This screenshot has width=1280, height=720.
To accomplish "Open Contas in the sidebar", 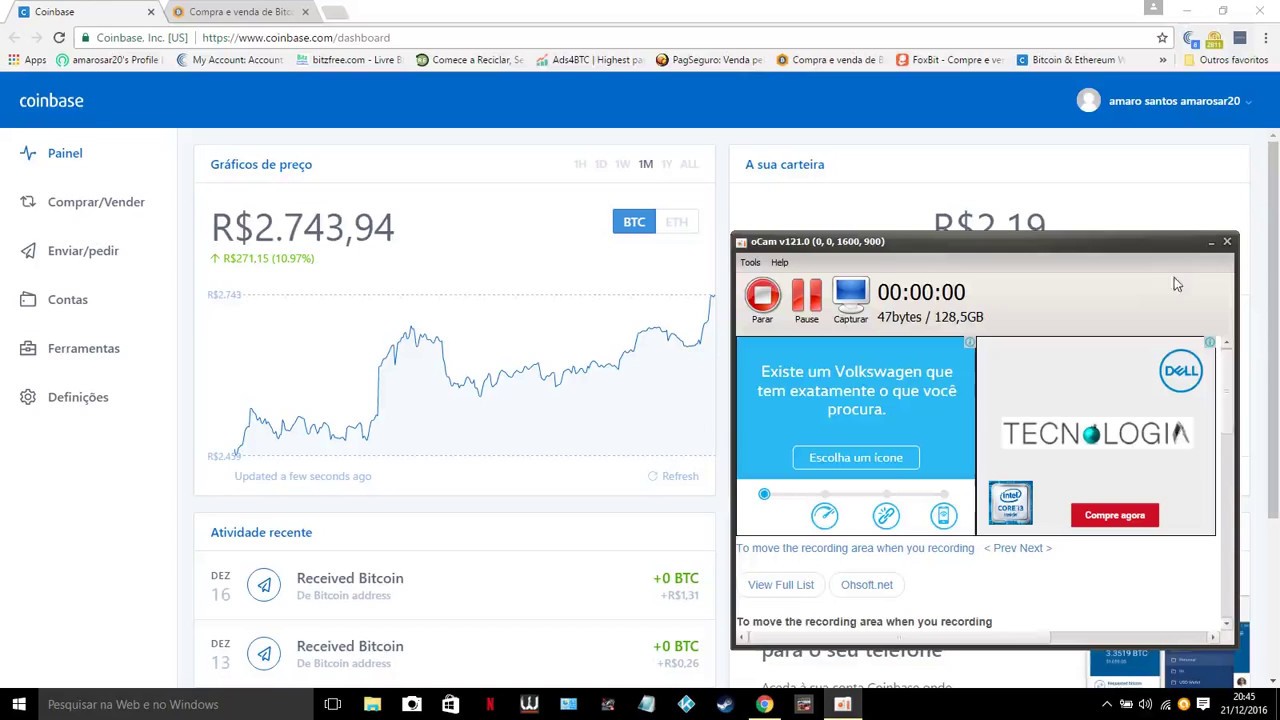I will click(x=54, y=300).
